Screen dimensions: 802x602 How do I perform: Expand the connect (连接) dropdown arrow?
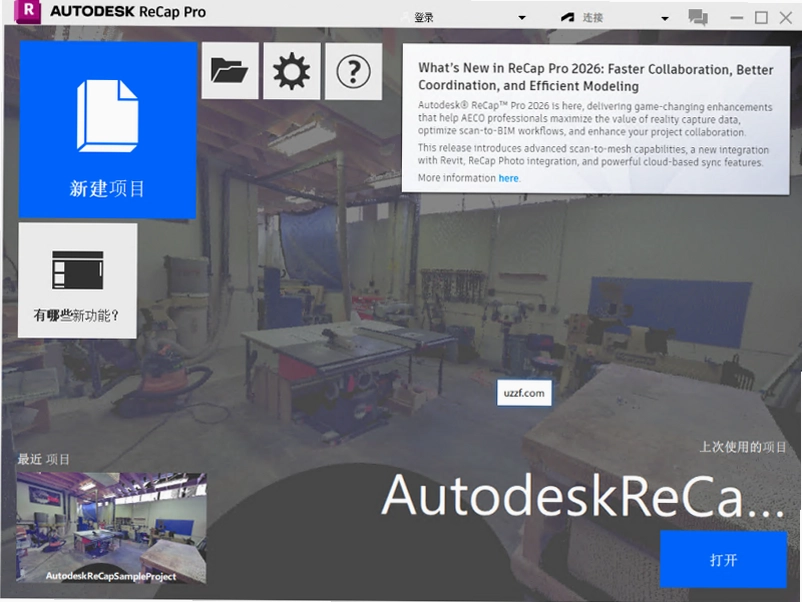coord(664,18)
